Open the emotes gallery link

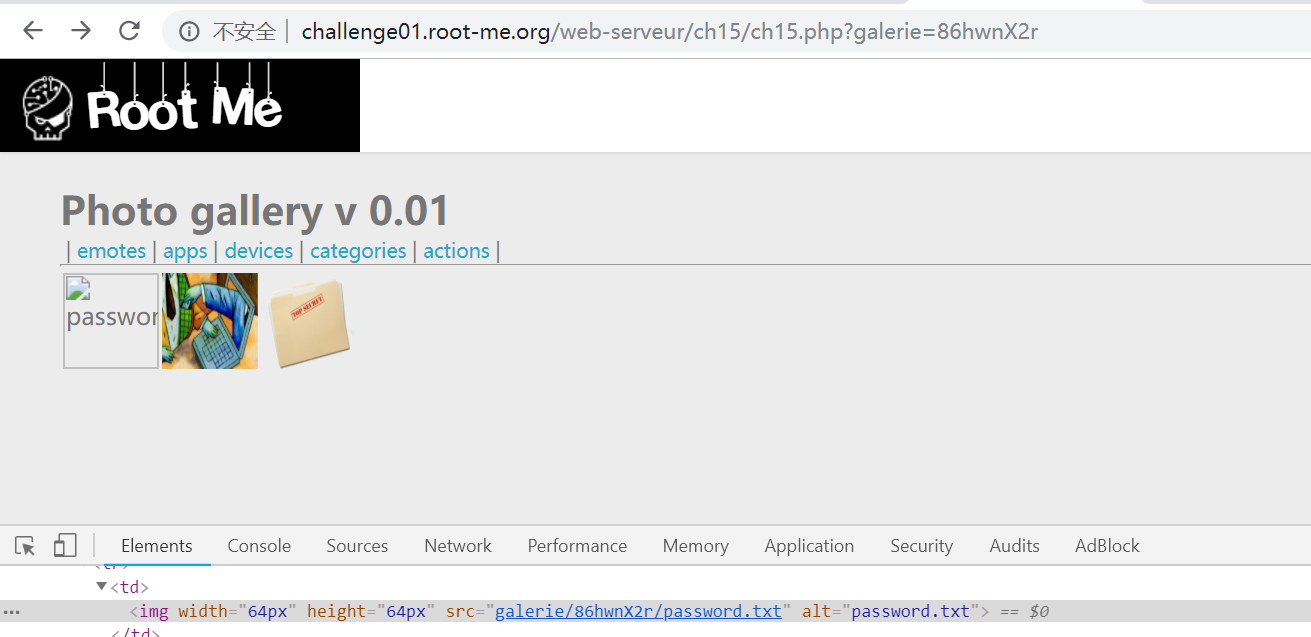[111, 251]
